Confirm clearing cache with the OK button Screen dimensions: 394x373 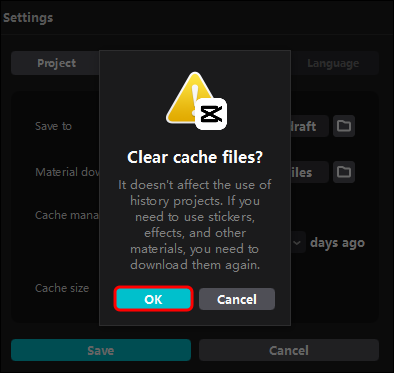pyautogui.click(x=153, y=299)
